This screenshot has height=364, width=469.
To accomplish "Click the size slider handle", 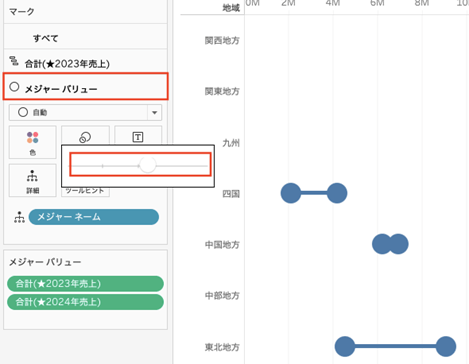I will click(x=148, y=165).
